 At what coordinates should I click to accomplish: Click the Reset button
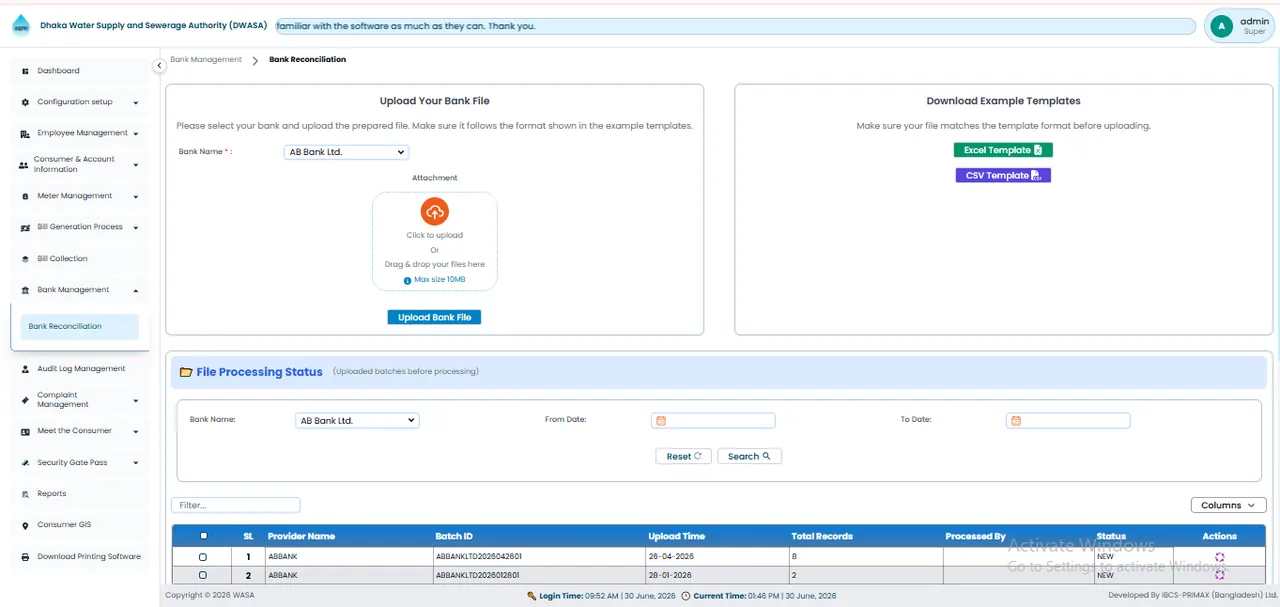pos(683,456)
